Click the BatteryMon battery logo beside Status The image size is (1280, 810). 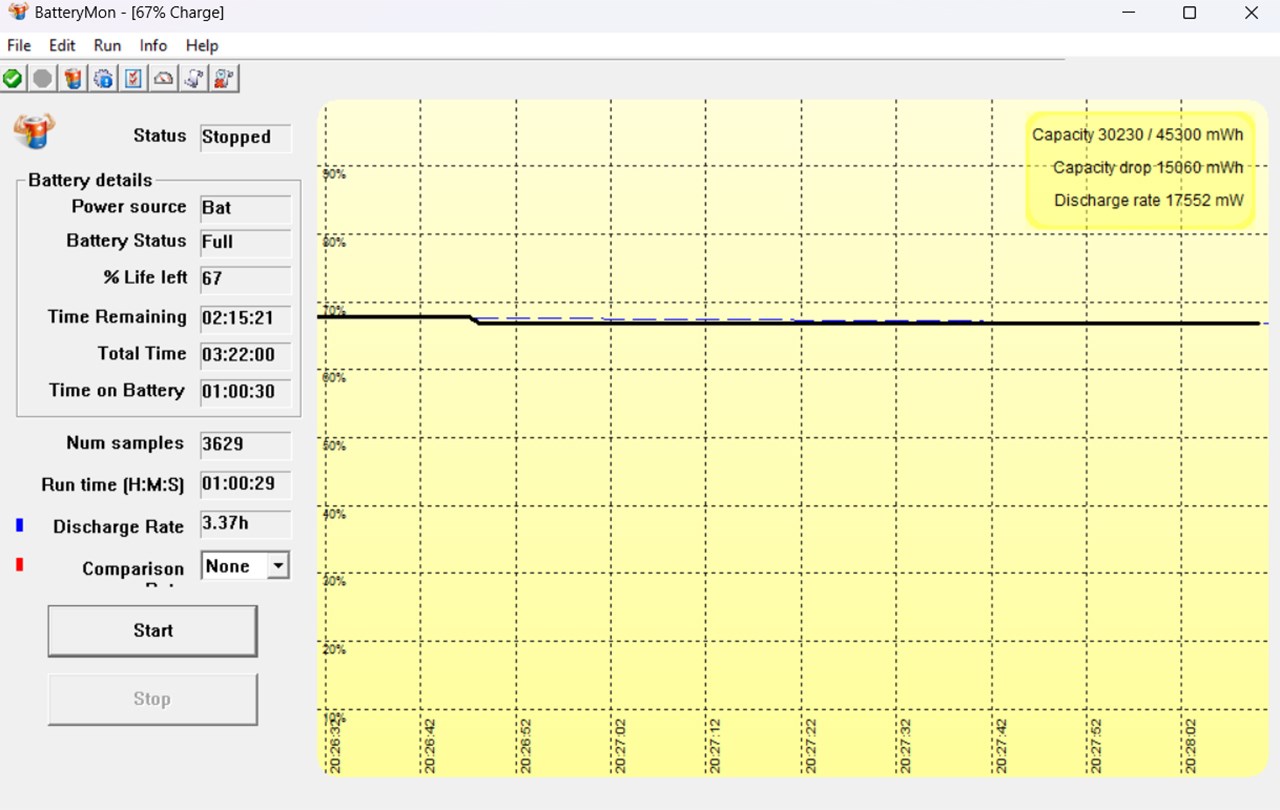[34, 131]
